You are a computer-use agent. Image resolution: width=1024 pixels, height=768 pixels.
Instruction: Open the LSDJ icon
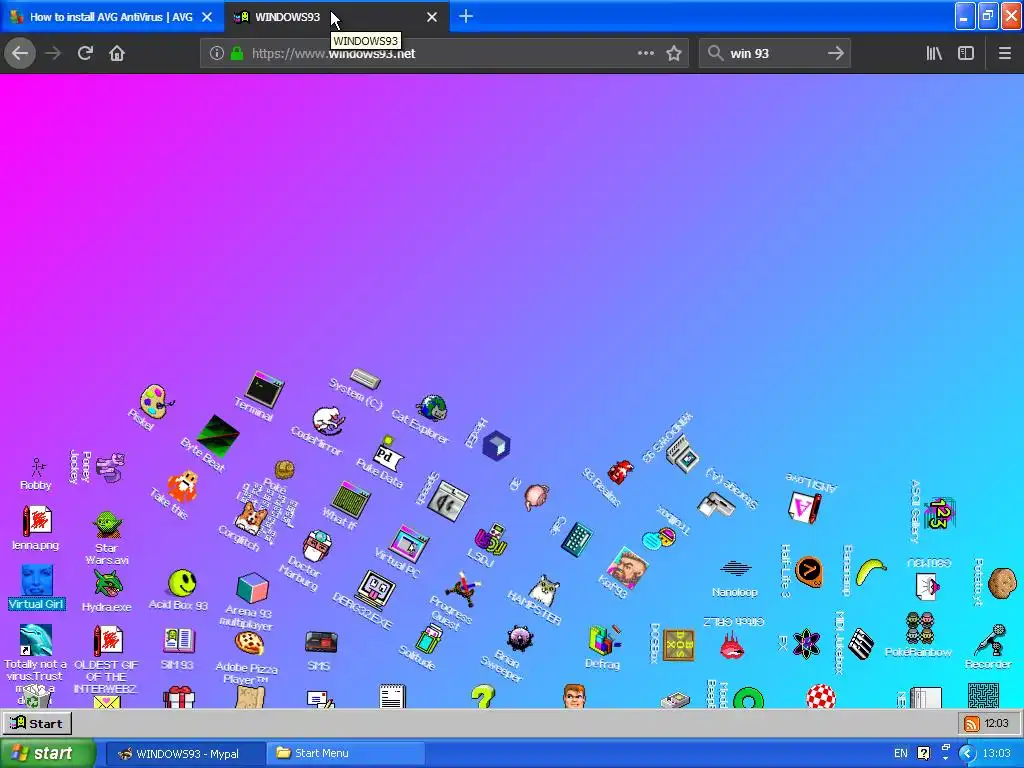click(490, 539)
